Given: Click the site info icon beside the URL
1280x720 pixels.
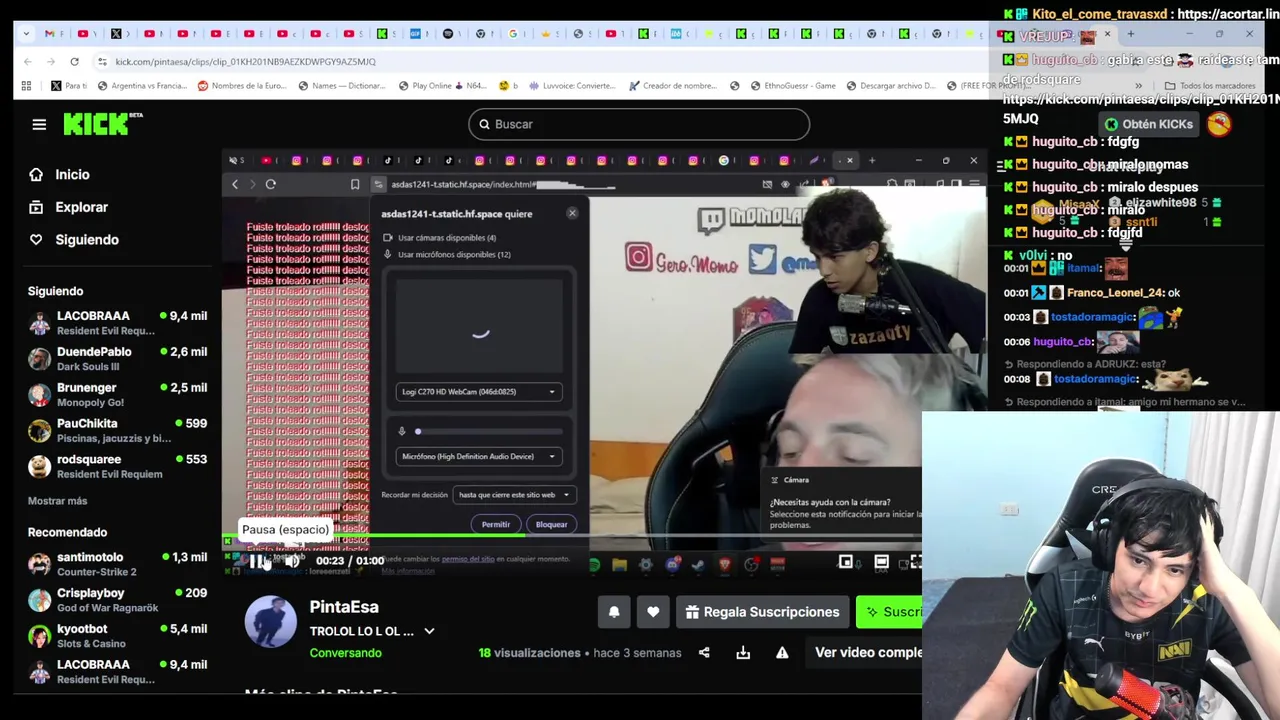Looking at the screenshot, I should (x=102, y=61).
